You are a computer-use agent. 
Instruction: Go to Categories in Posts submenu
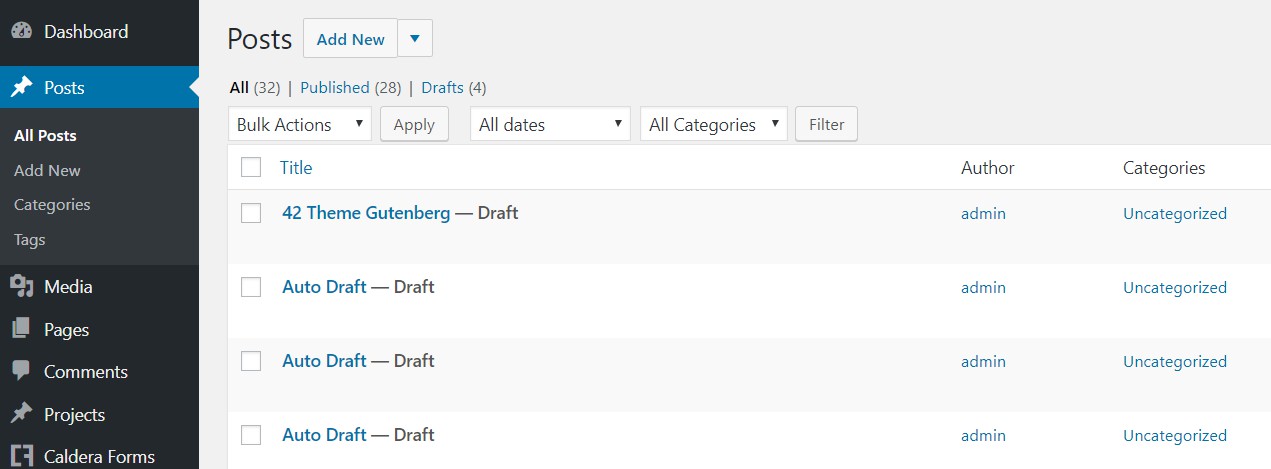pos(52,205)
